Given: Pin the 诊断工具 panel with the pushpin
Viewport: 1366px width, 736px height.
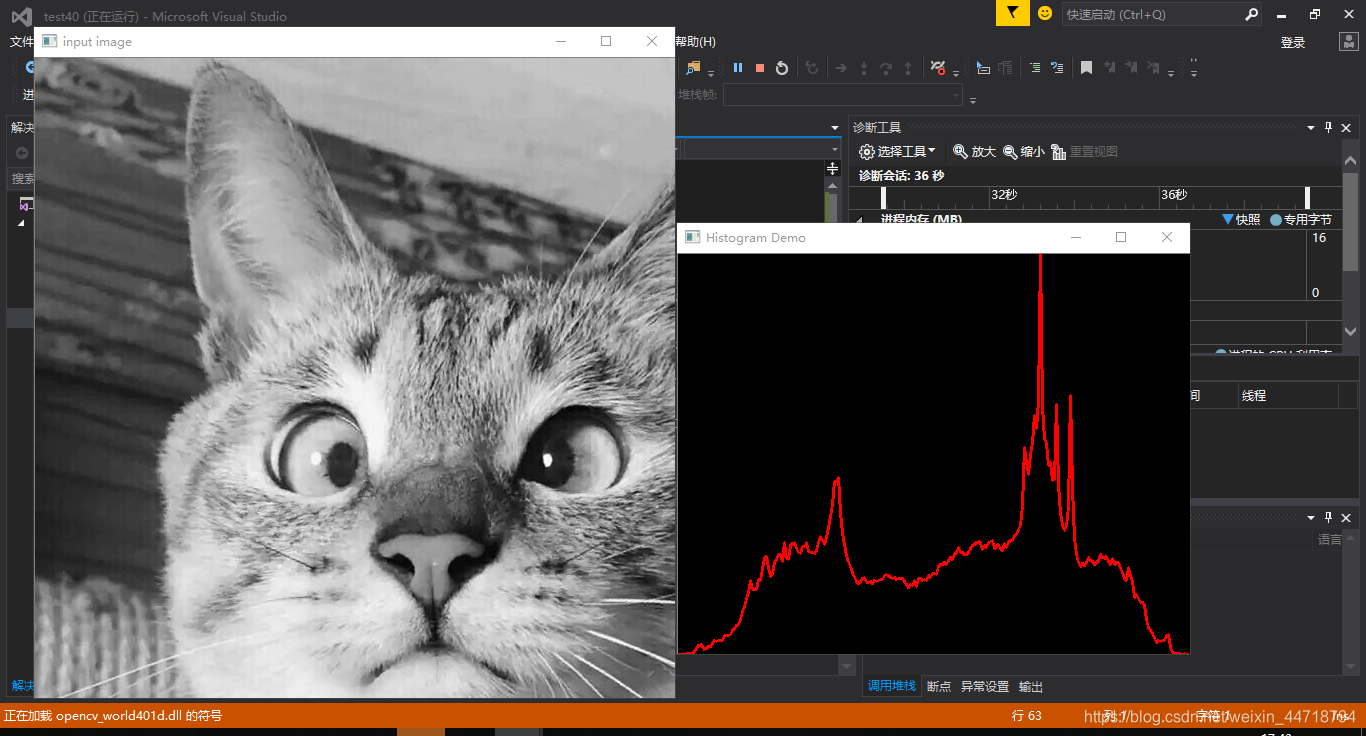Looking at the screenshot, I should click(x=1329, y=127).
